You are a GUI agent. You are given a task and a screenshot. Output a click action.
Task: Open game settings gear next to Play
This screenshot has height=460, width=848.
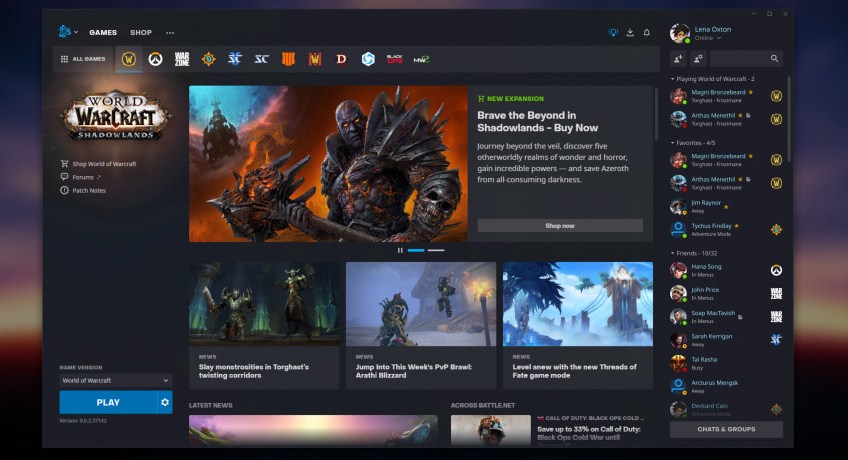point(165,402)
